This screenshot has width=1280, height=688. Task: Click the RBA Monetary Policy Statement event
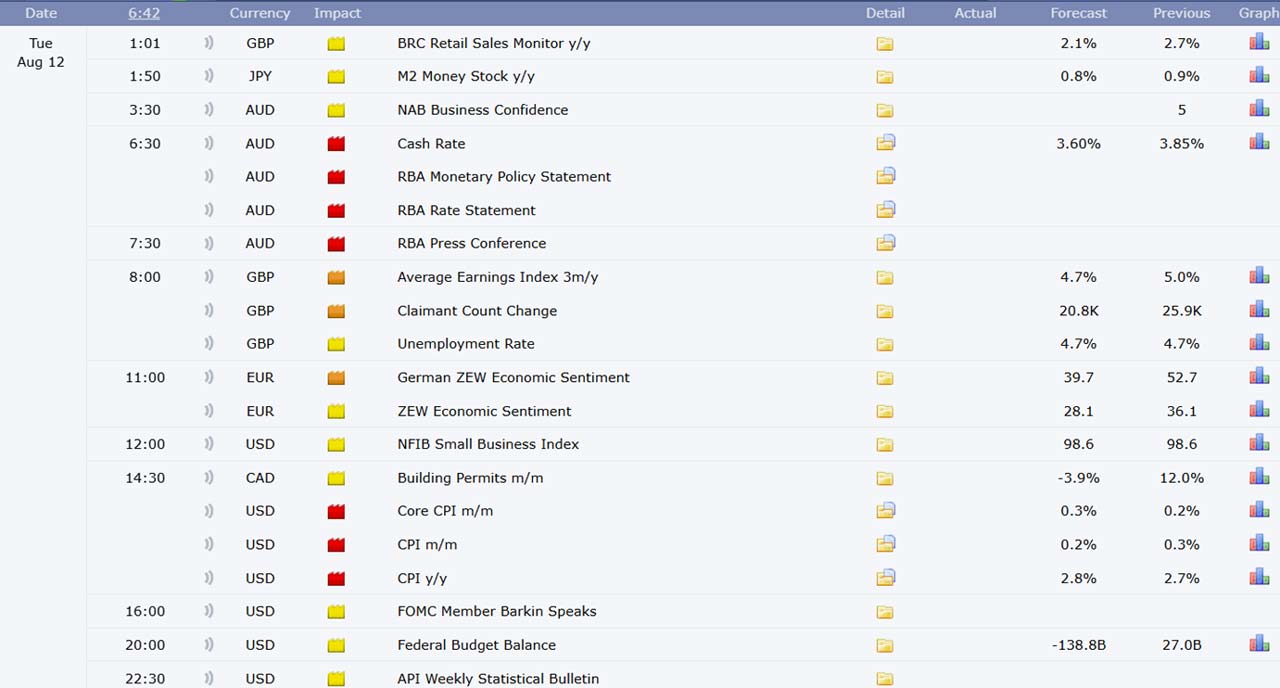coord(504,177)
